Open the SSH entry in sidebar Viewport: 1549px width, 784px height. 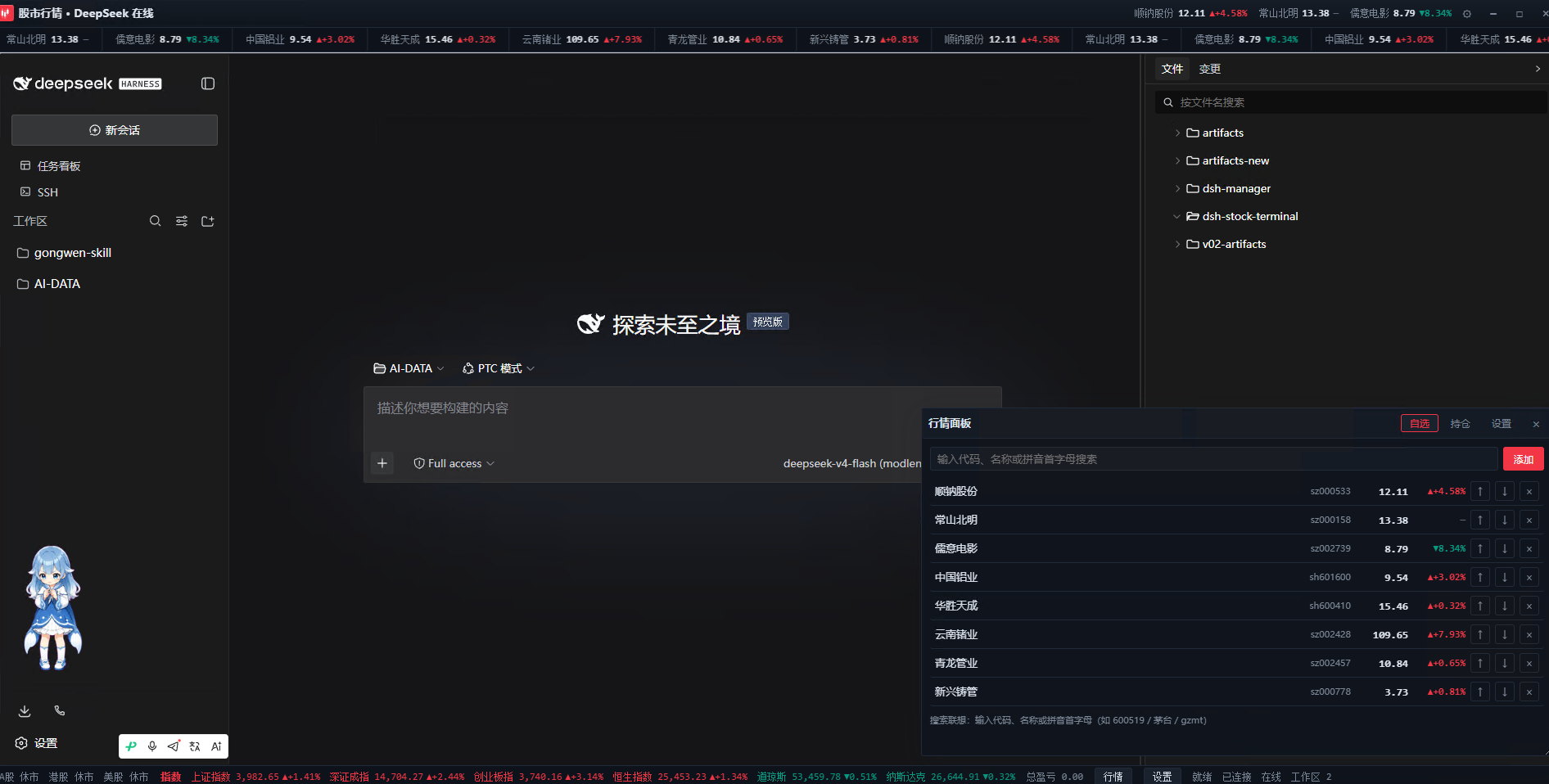39,192
